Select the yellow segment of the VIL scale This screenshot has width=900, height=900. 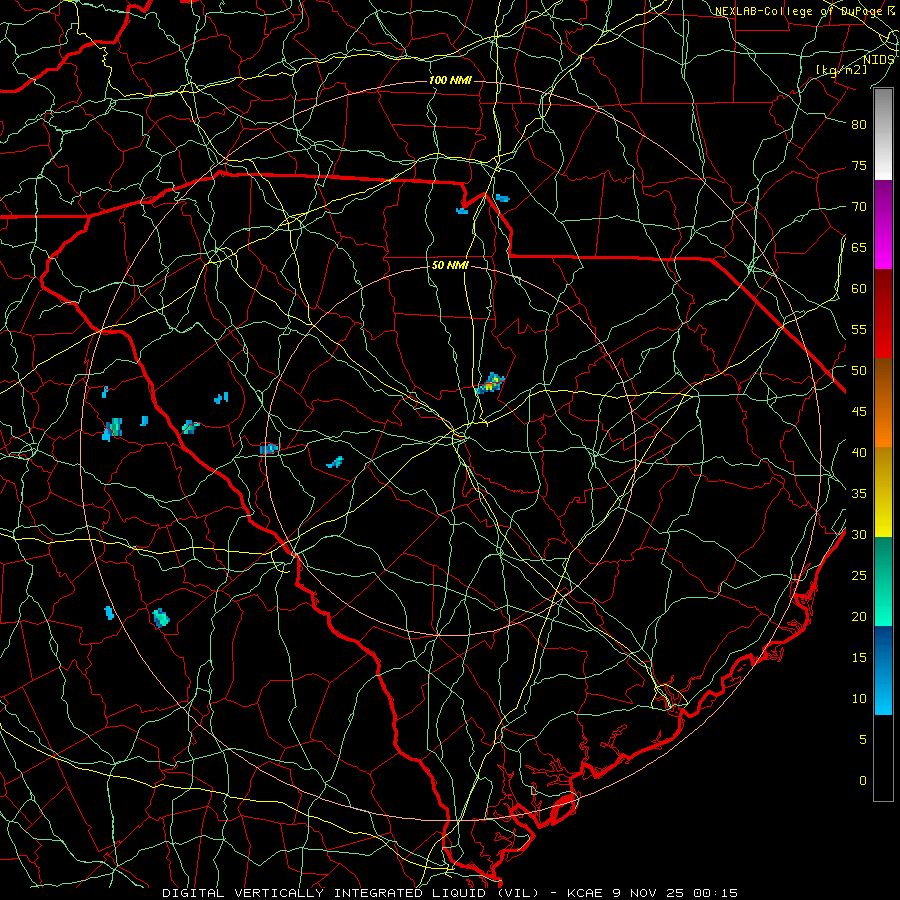coord(883,492)
